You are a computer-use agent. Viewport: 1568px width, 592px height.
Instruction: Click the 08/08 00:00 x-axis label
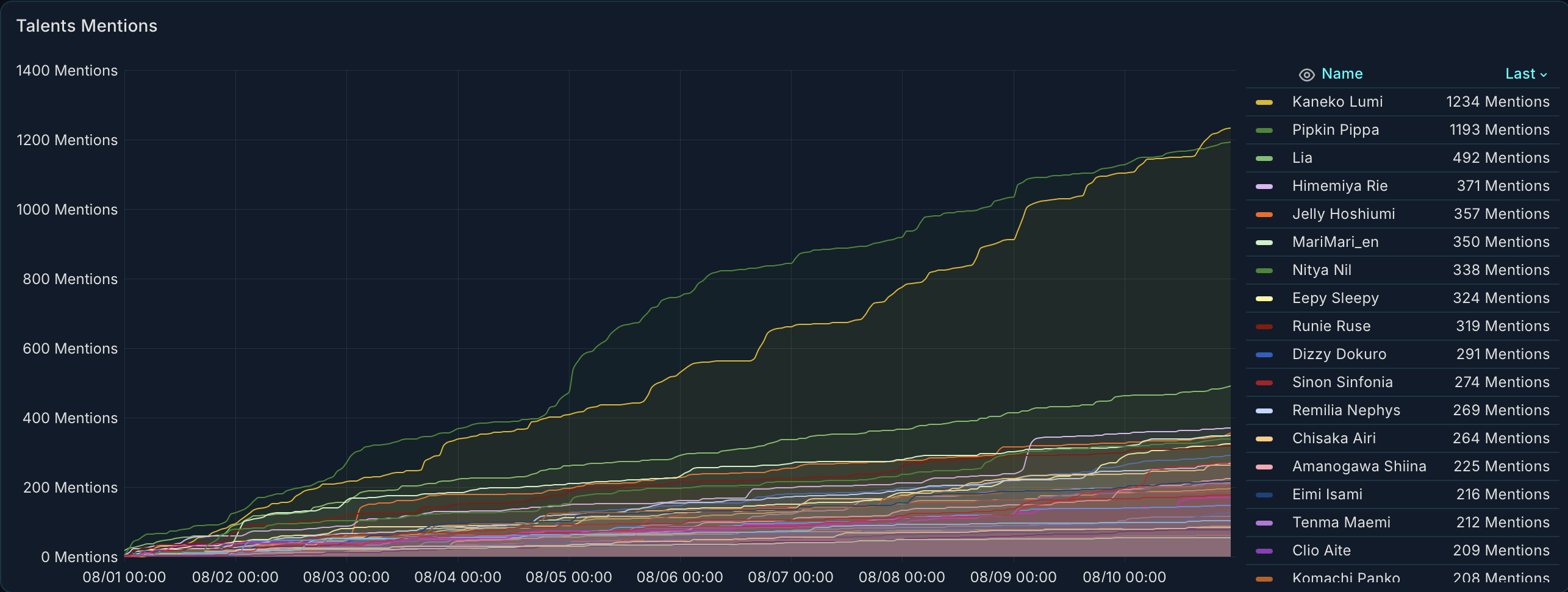tap(902, 577)
